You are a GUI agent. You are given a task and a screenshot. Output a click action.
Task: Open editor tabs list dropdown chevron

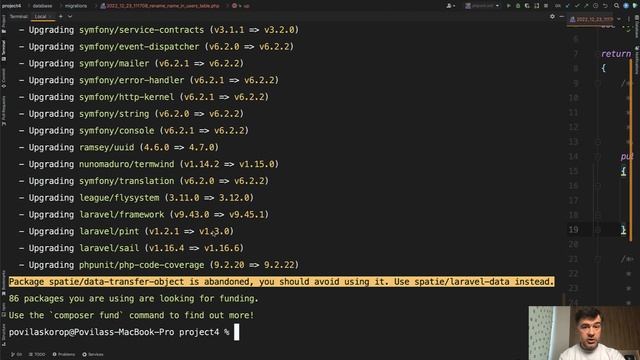(x=619, y=19)
